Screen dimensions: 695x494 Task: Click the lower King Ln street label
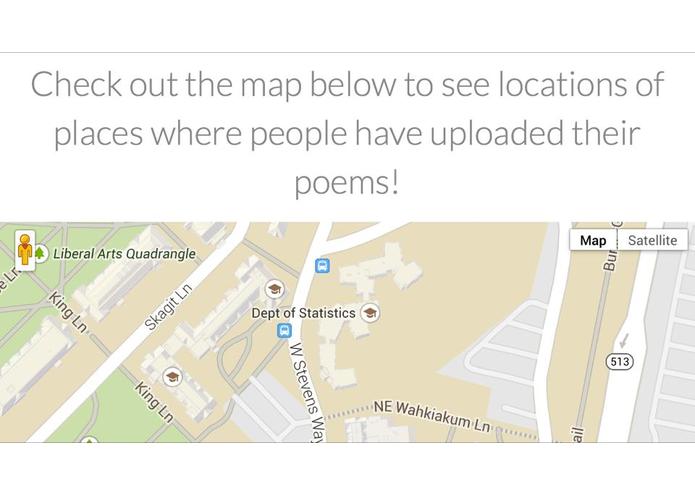coord(154,402)
